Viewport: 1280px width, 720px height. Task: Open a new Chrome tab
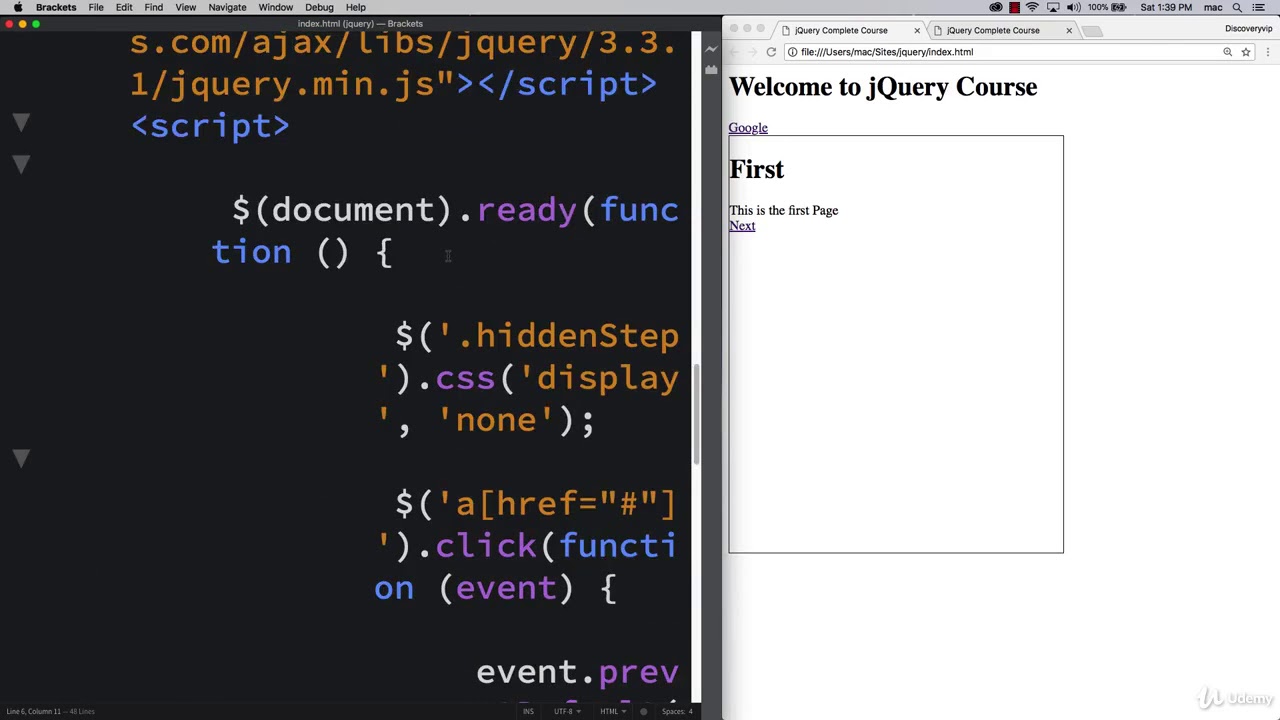tap(1092, 31)
